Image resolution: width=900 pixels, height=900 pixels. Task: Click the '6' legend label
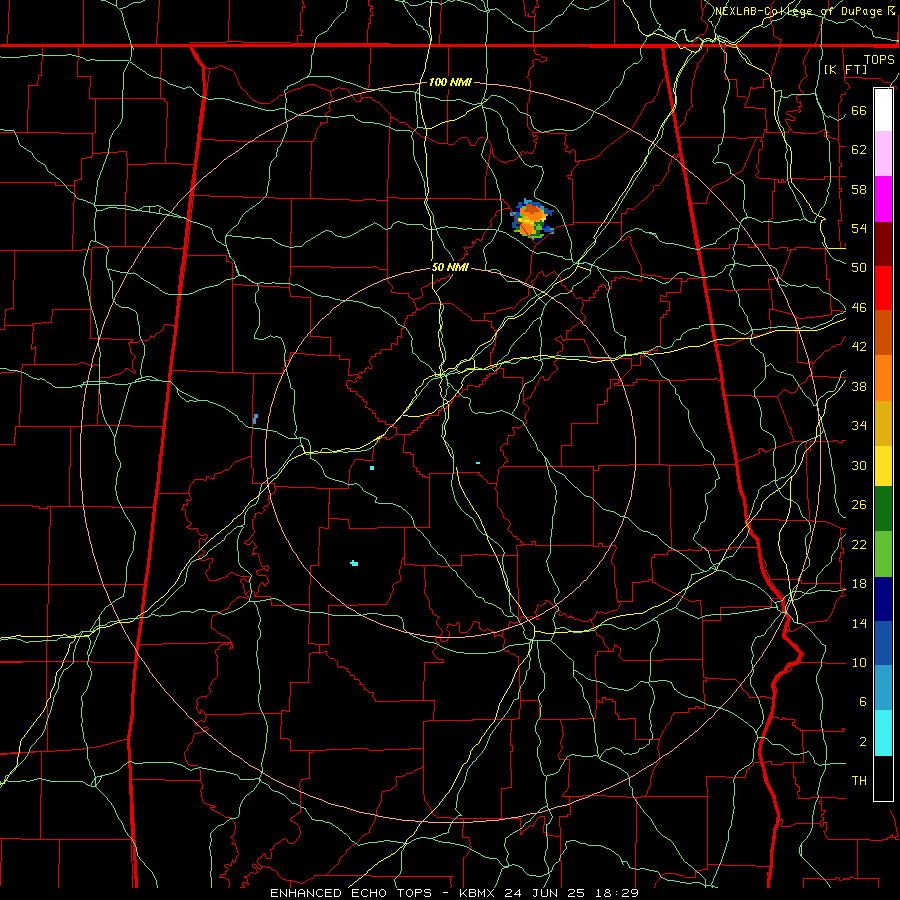point(862,702)
